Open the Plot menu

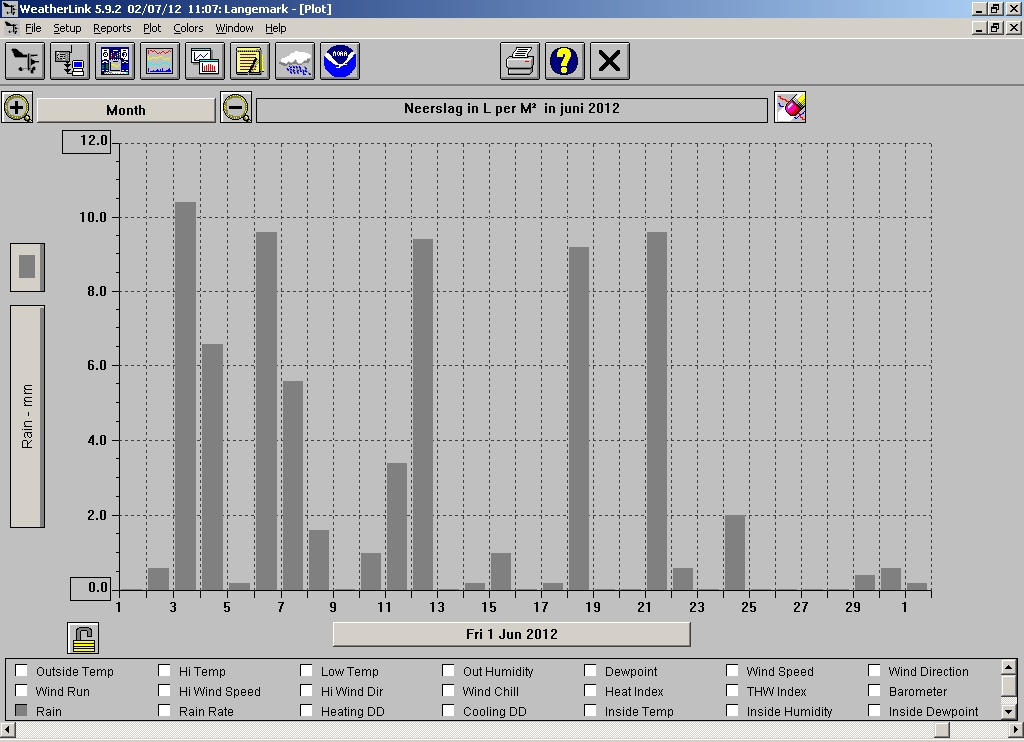[x=152, y=28]
